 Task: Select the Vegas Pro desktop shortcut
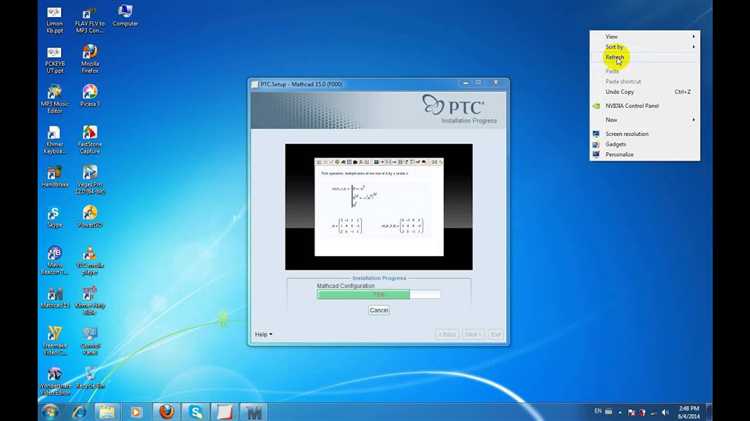pyautogui.click(x=90, y=179)
